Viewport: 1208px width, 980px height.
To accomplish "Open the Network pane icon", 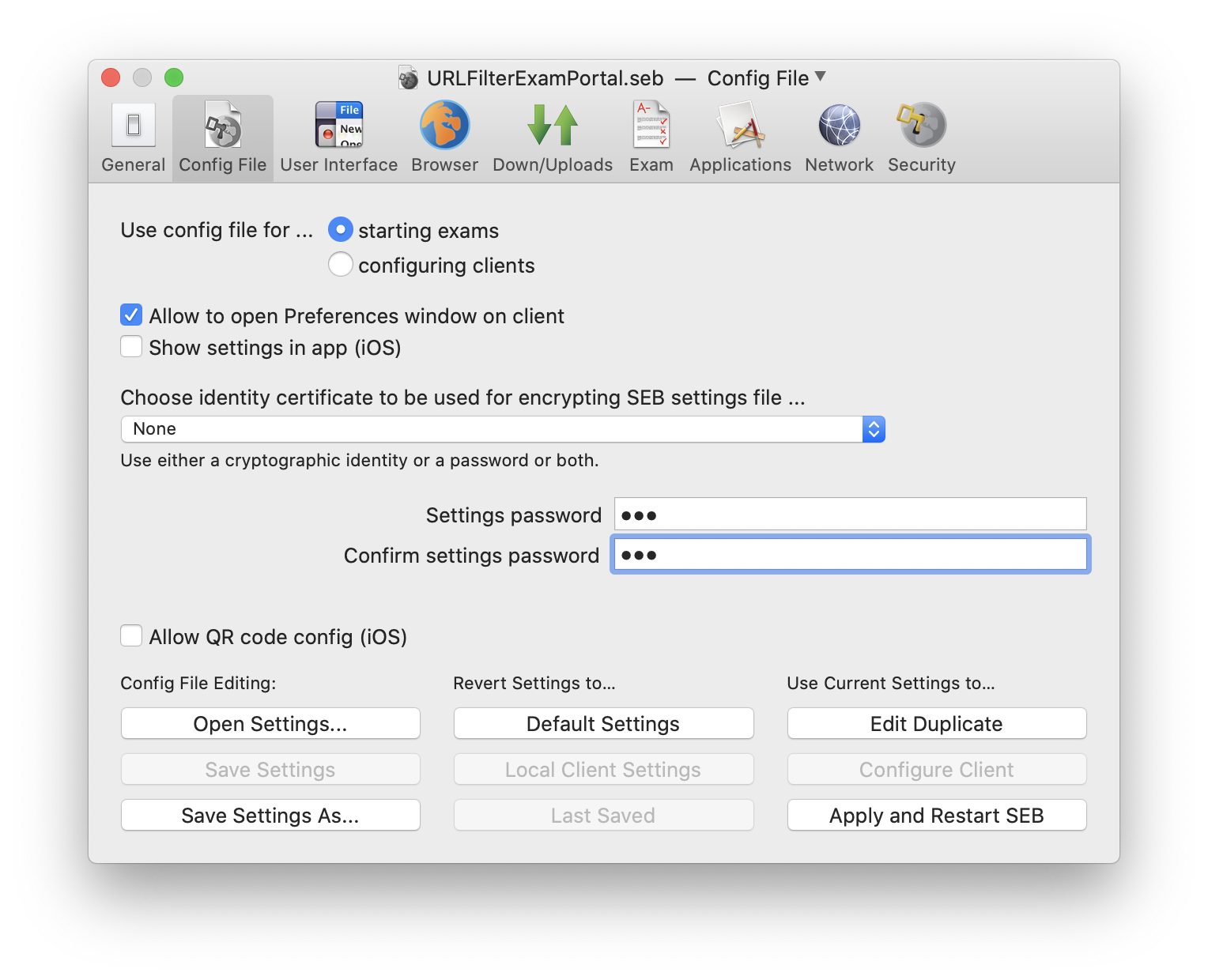I will pyautogui.click(x=840, y=125).
